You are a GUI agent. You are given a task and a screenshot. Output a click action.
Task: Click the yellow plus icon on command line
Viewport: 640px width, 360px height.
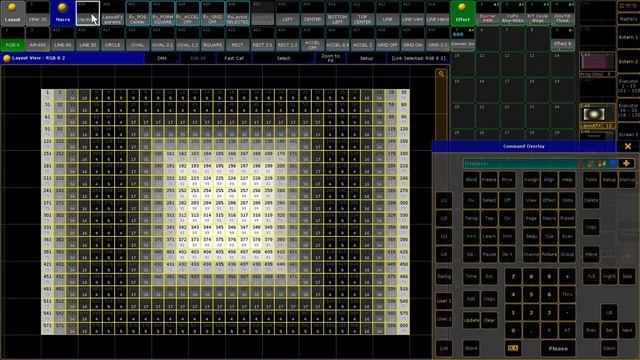626,163
